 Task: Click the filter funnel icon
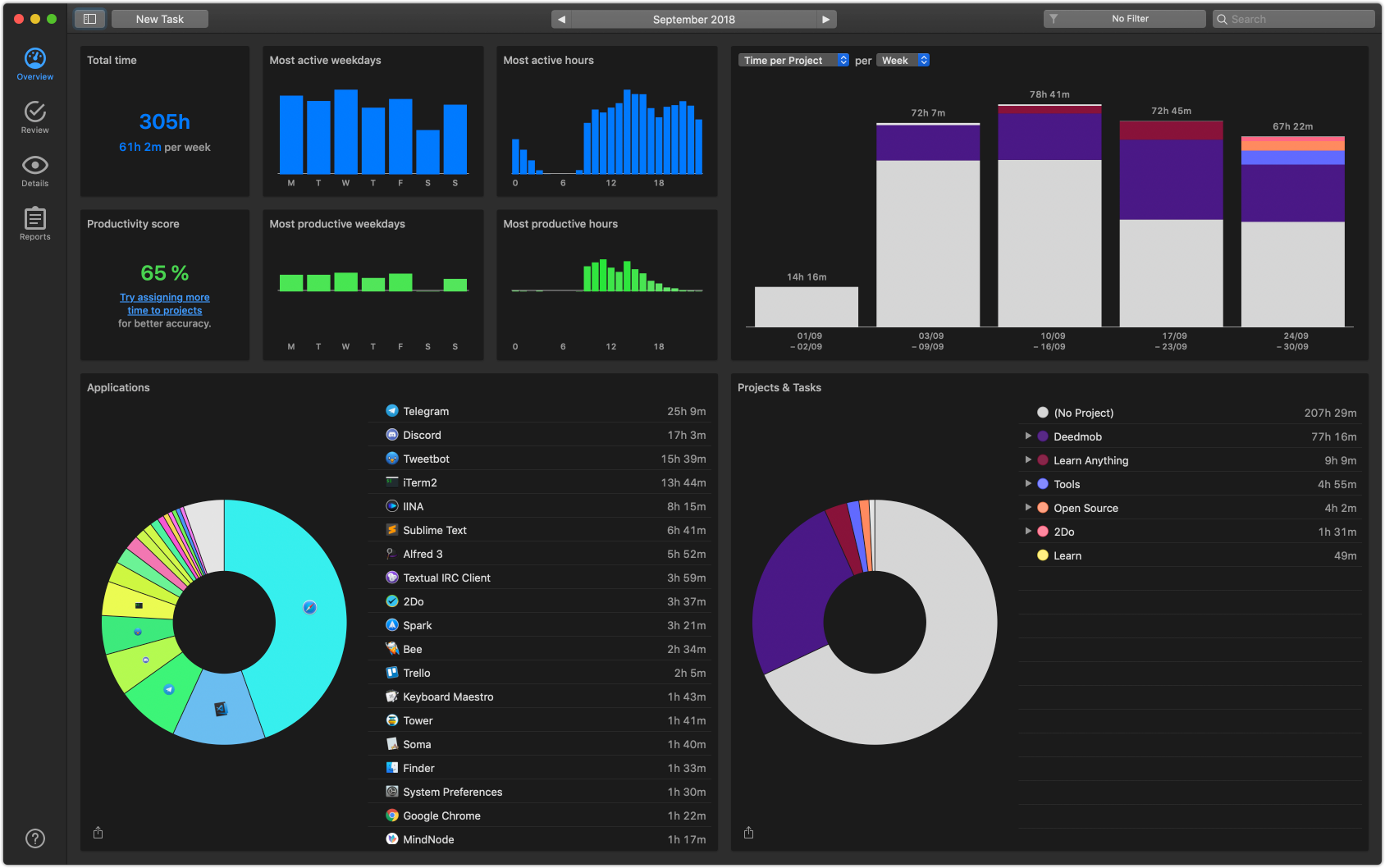(x=1054, y=18)
